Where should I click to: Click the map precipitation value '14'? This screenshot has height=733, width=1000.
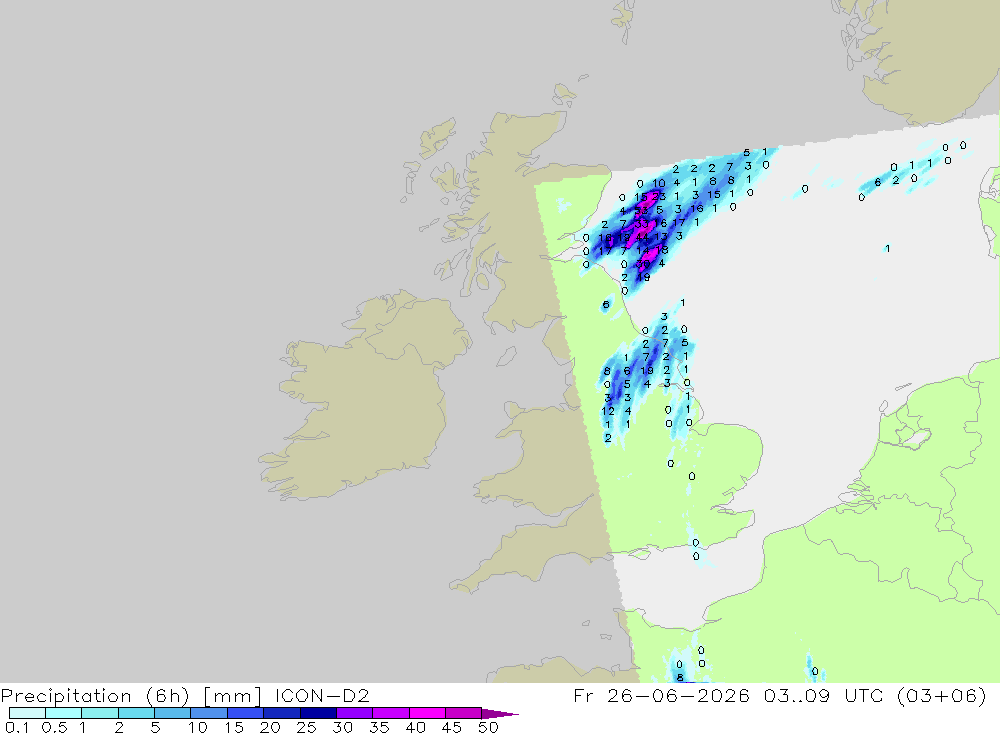click(x=644, y=251)
